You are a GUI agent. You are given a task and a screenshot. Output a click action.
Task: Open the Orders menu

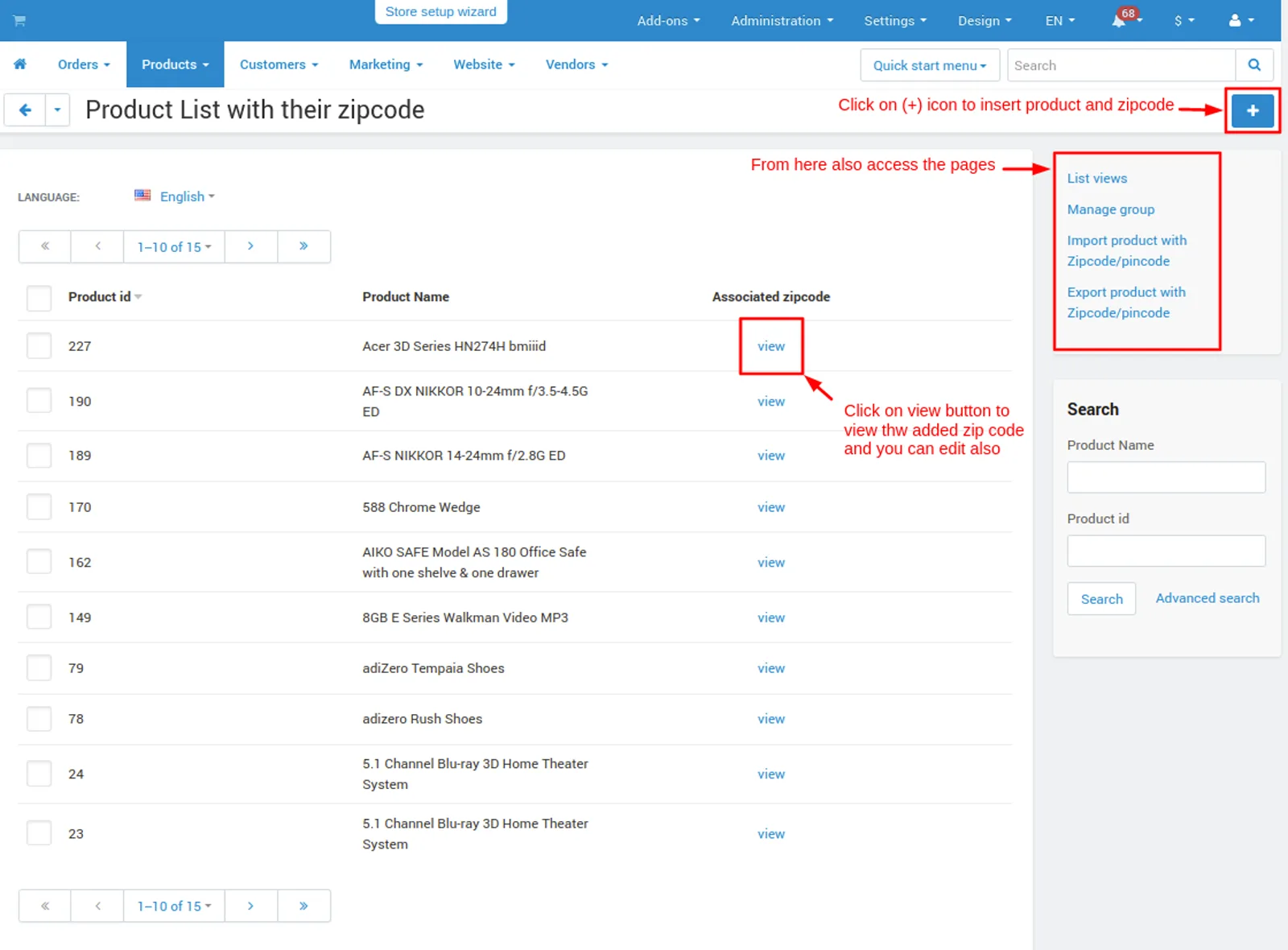(84, 64)
